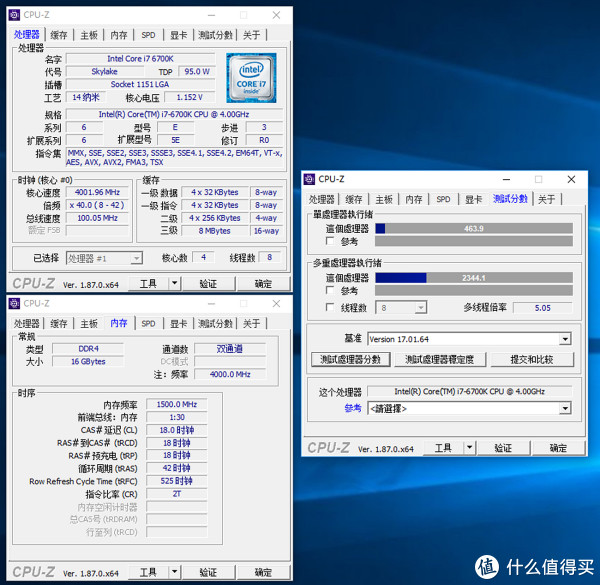
Task: Click CPU-Z app icon in benchmark window title
Action: tap(309, 179)
